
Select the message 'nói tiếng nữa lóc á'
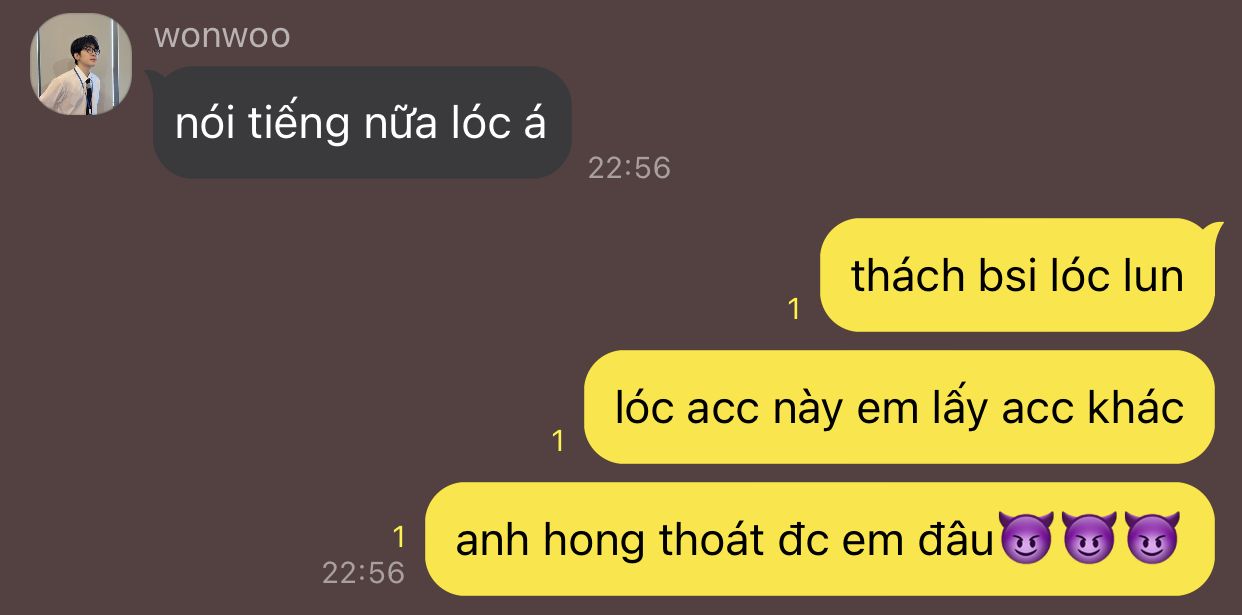[x=362, y=123]
